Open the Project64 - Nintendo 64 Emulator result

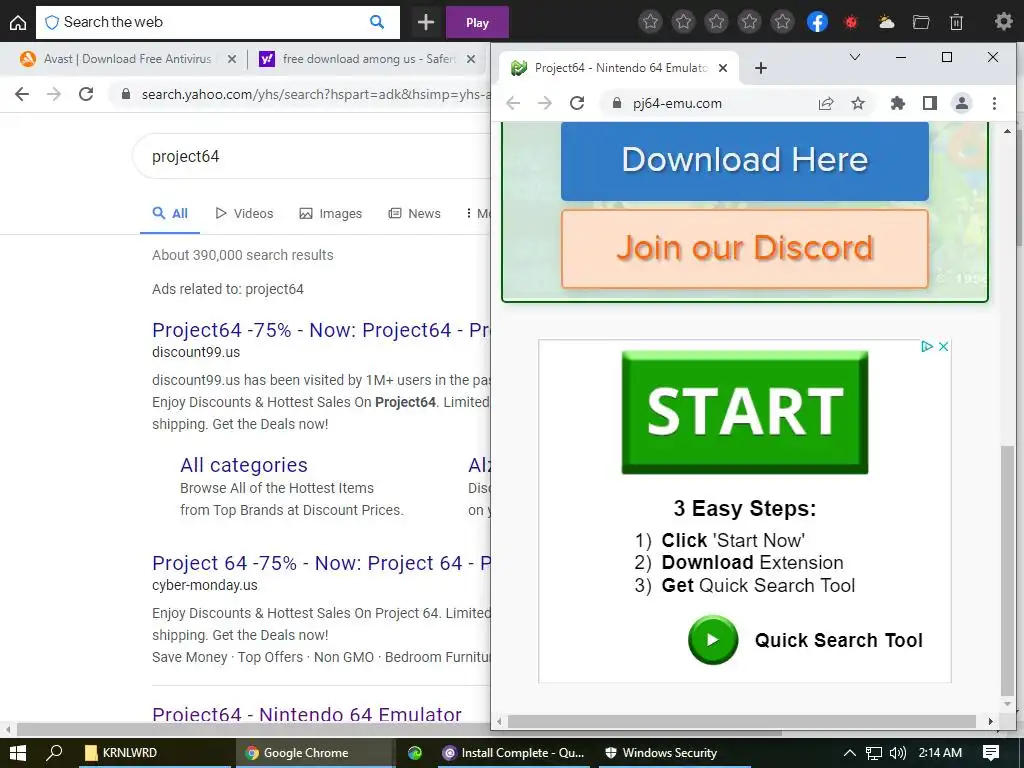click(x=307, y=714)
